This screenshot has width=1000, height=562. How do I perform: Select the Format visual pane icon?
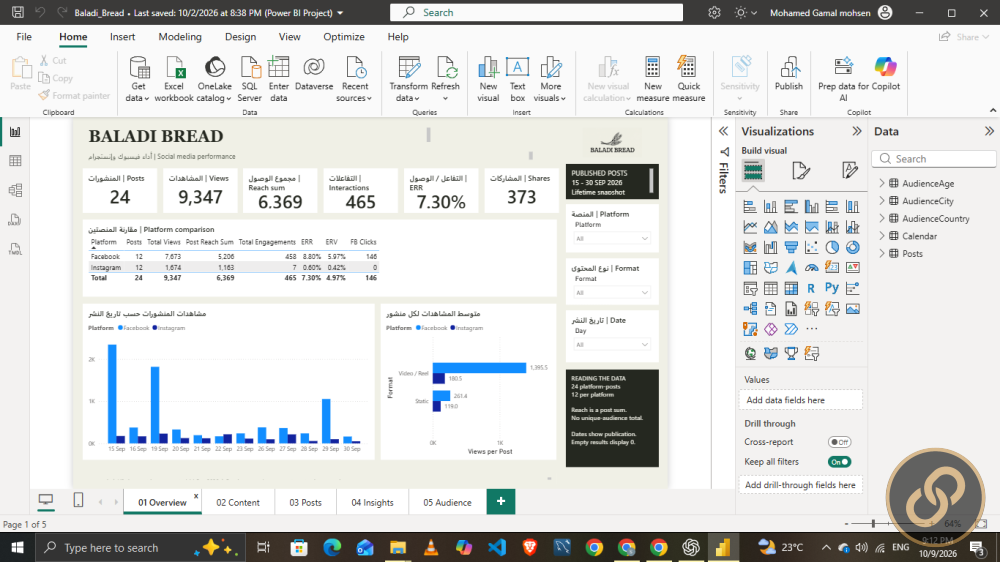(800, 170)
